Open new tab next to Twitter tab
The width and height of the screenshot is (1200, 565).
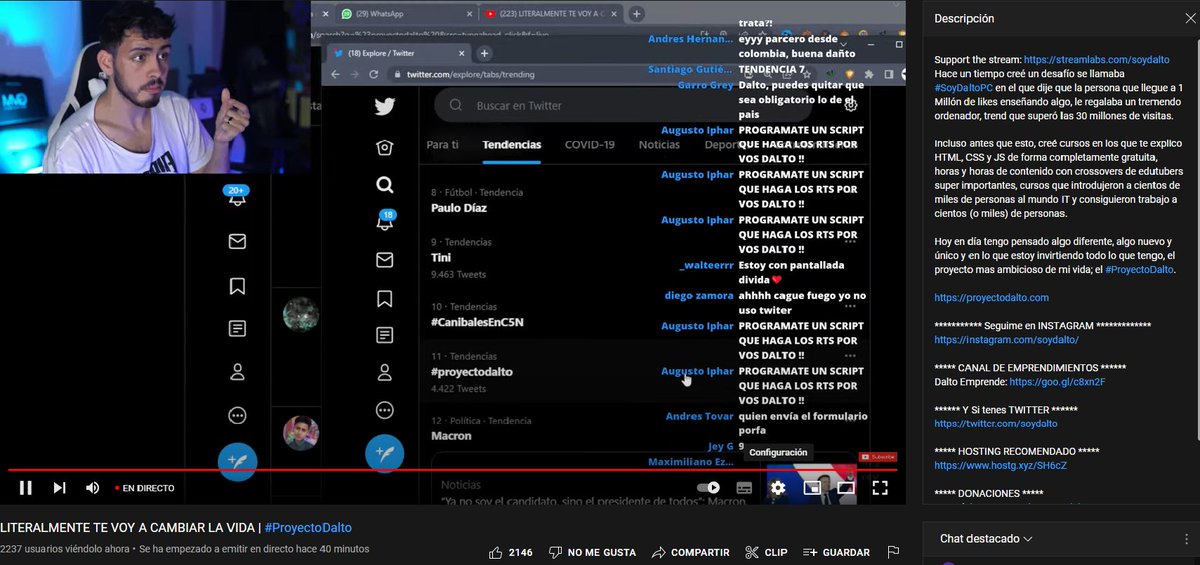[x=484, y=53]
